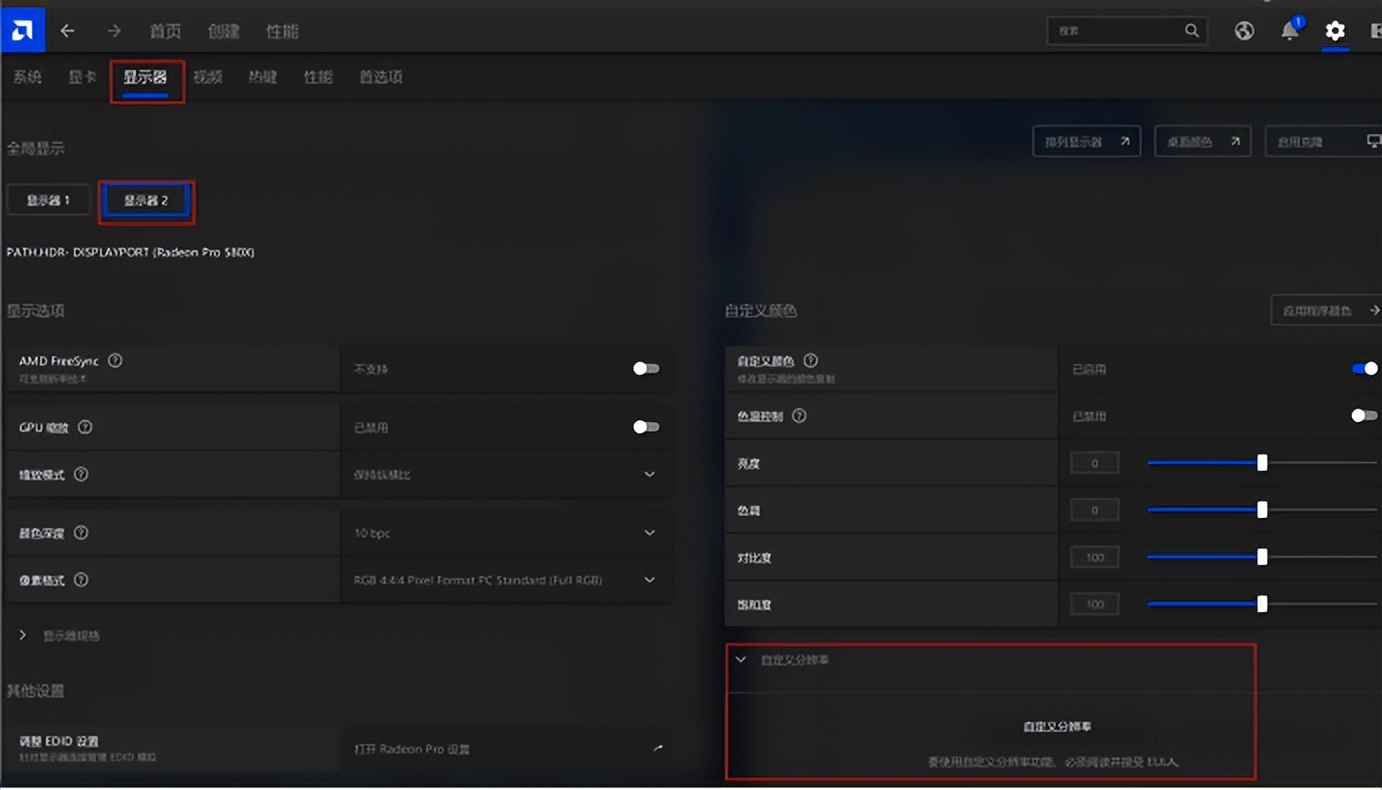Click the forward arrow navigation icon
Image resolution: width=1382 pixels, height=790 pixels.
click(x=113, y=31)
